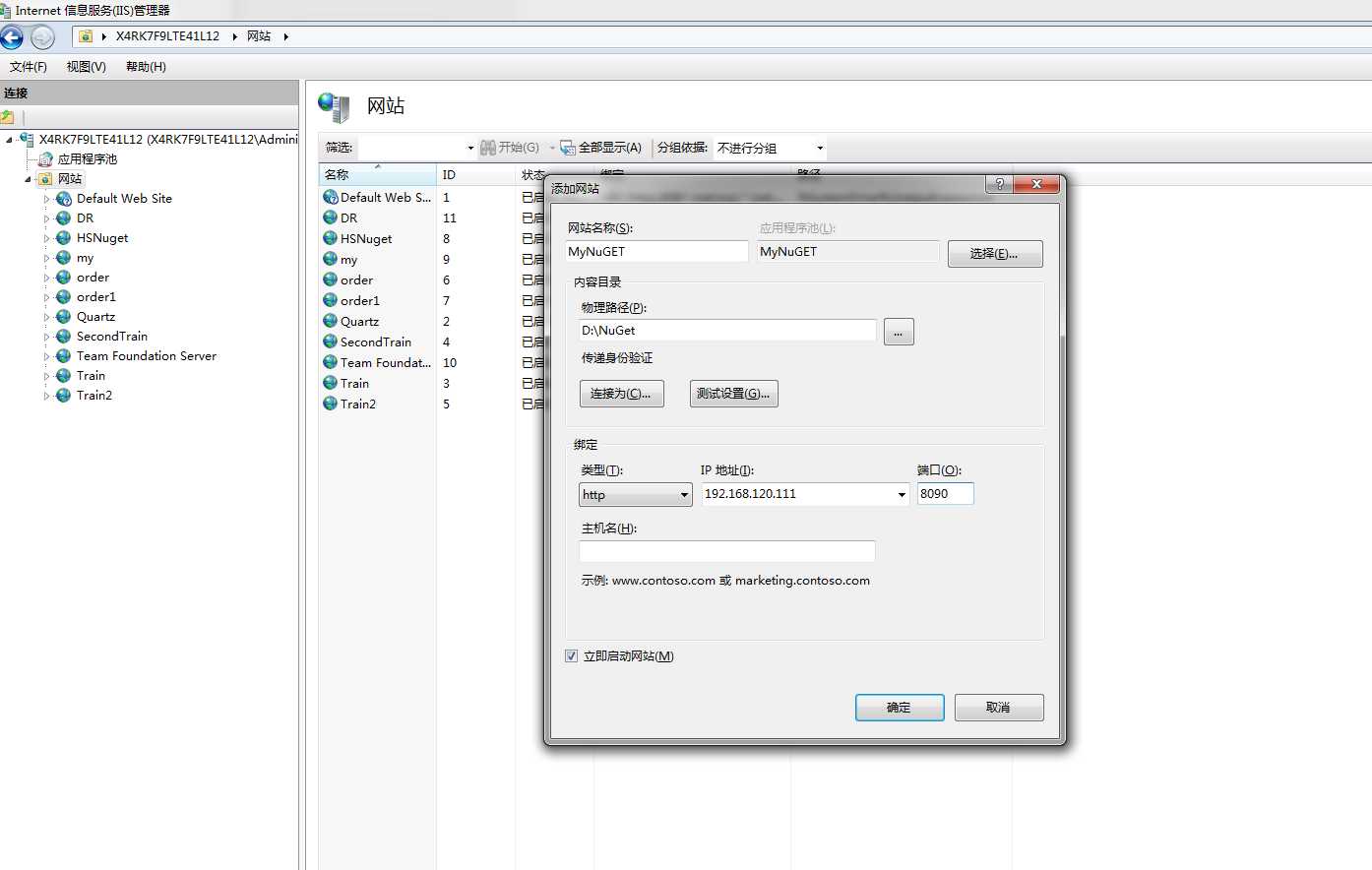Screen dimensions: 1372x870
Task: Open the 筛选 filter dropdown arrow
Action: 470,149
